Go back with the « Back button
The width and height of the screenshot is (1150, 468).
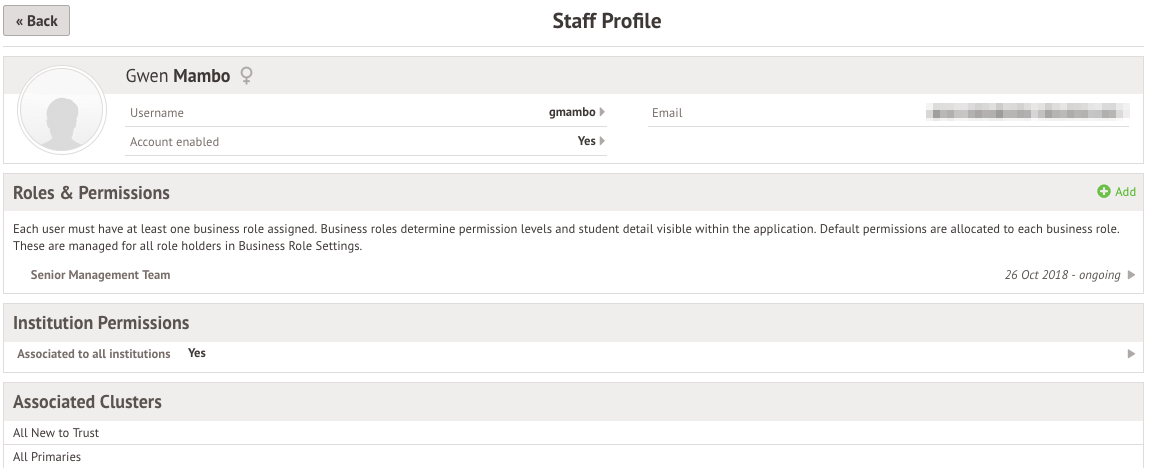(37, 21)
